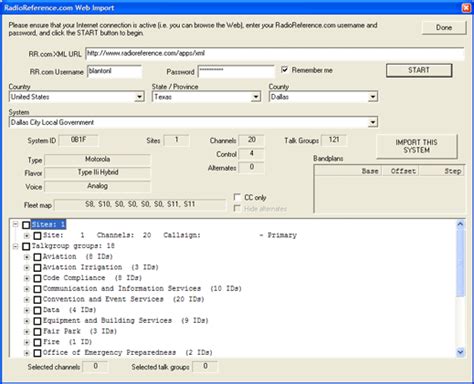Viewport: 474px width, 384px height.
Task: Check the Sites: 1 checkbox
Action: (26, 225)
